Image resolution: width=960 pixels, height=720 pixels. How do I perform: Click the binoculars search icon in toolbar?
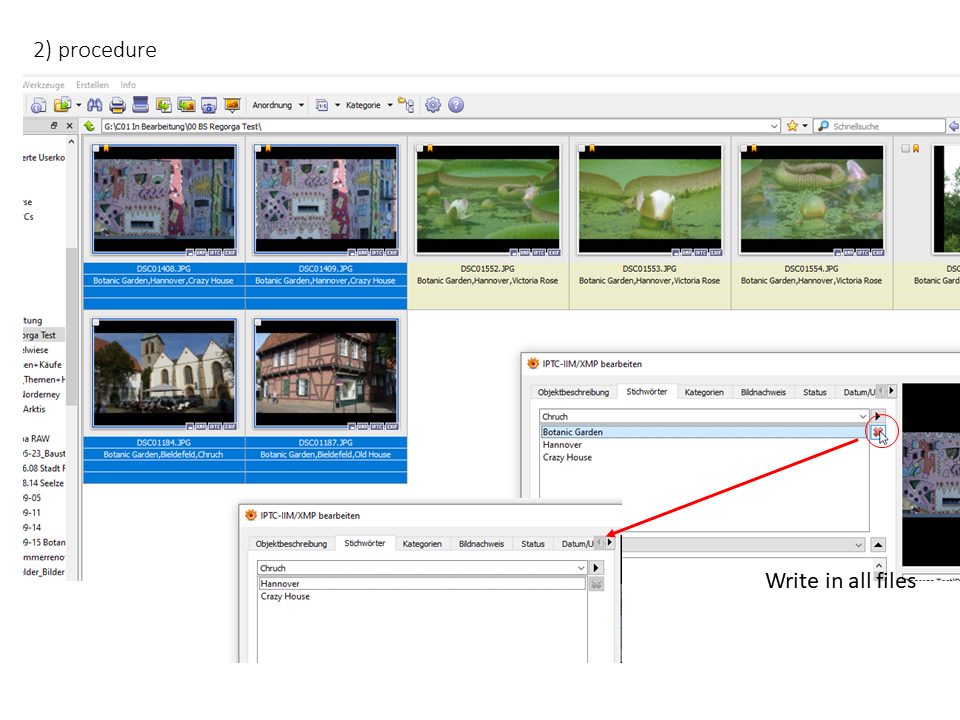[96, 105]
